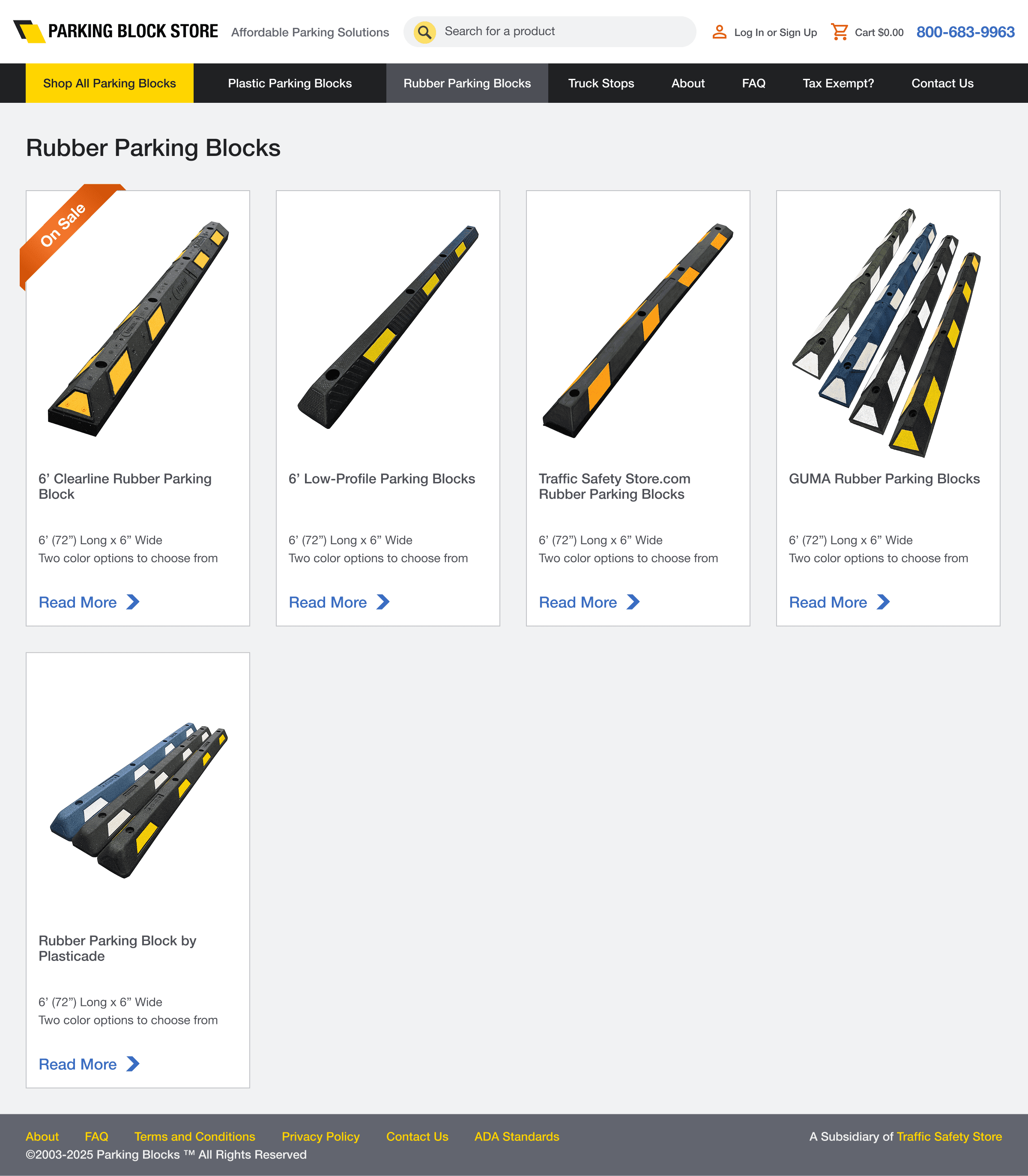The image size is (1028, 1176).
Task: Focus the Search for a product field
Action: (550, 32)
